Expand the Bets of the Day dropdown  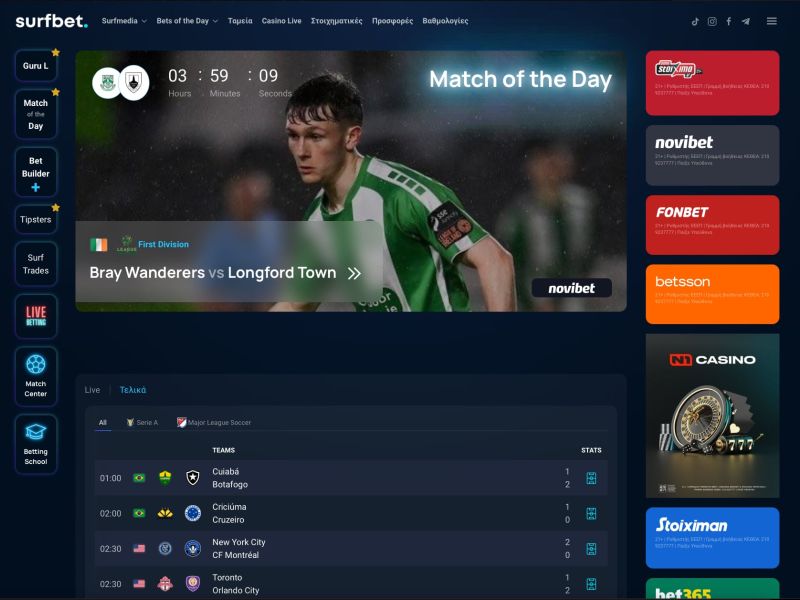(x=187, y=21)
